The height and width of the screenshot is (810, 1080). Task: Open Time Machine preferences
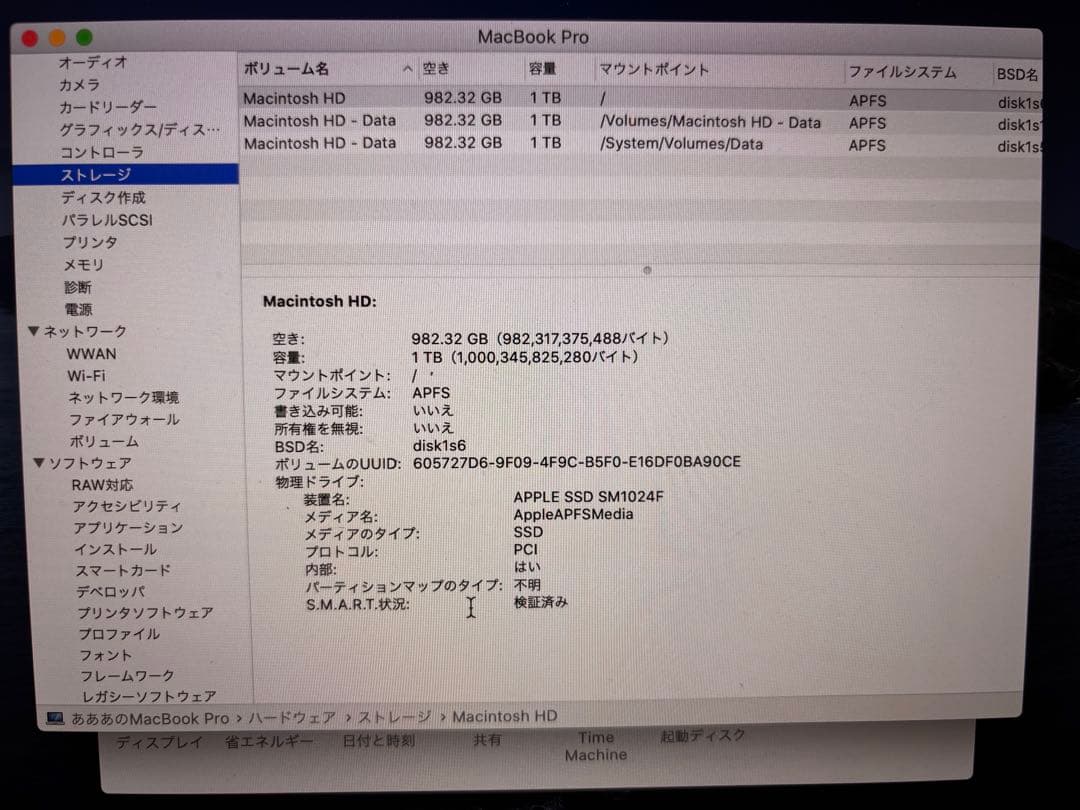595,745
